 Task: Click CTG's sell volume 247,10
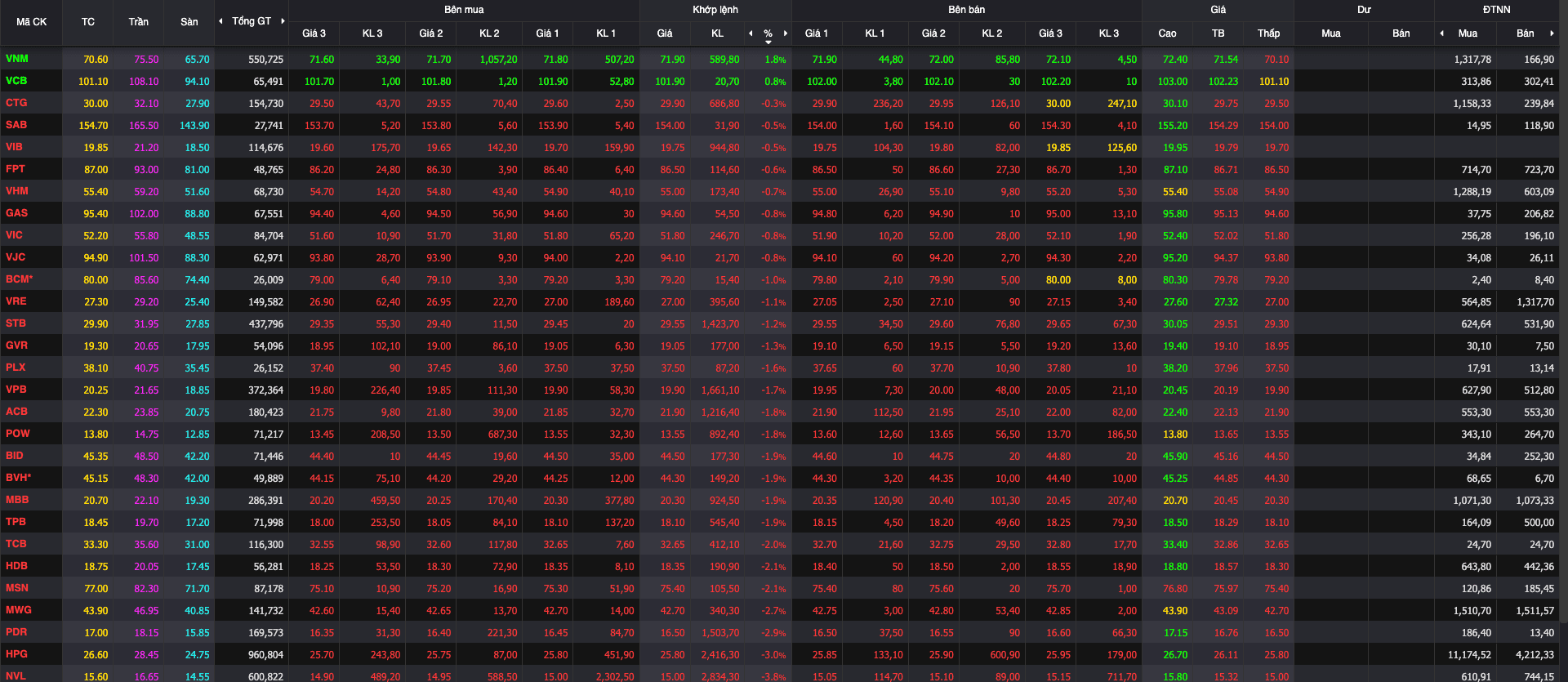pyautogui.click(x=1122, y=104)
